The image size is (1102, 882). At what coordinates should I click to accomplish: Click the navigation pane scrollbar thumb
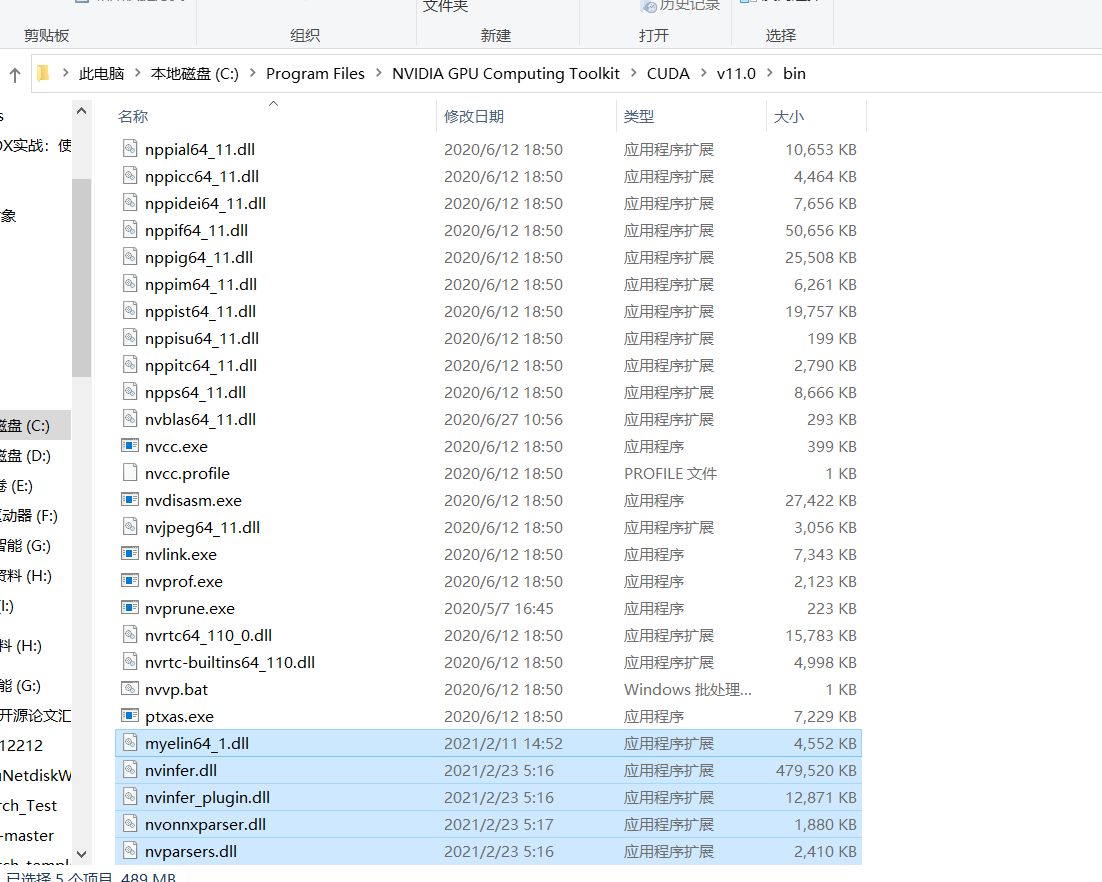pos(82,278)
